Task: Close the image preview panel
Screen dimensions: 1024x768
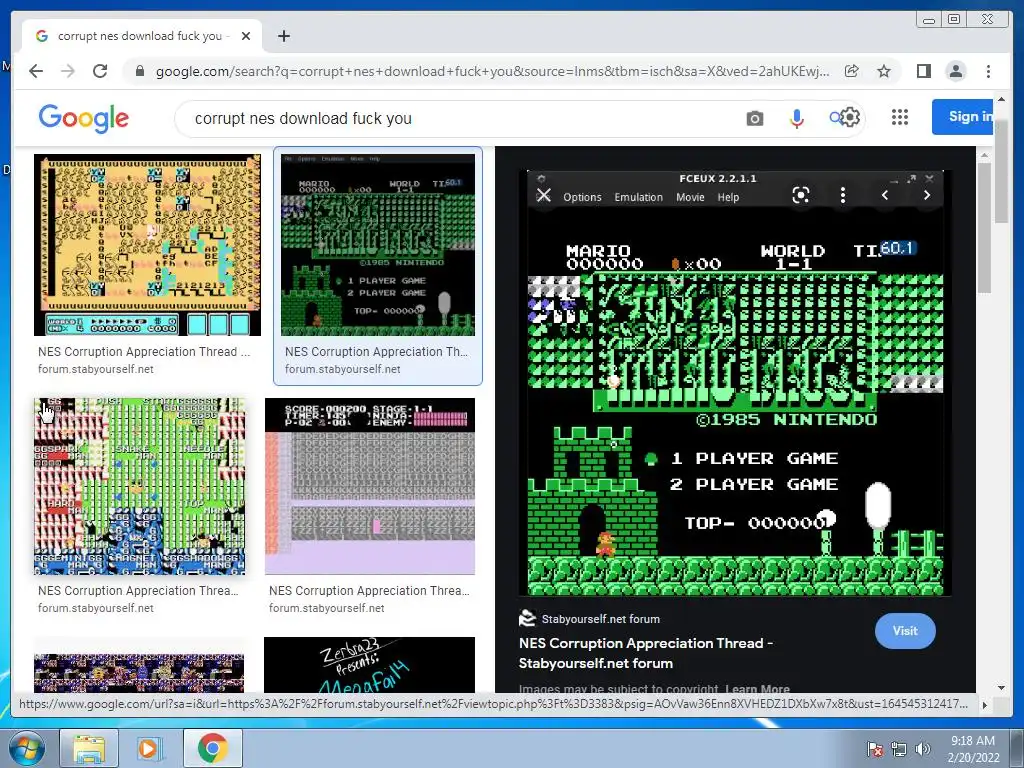Action: 543,195
